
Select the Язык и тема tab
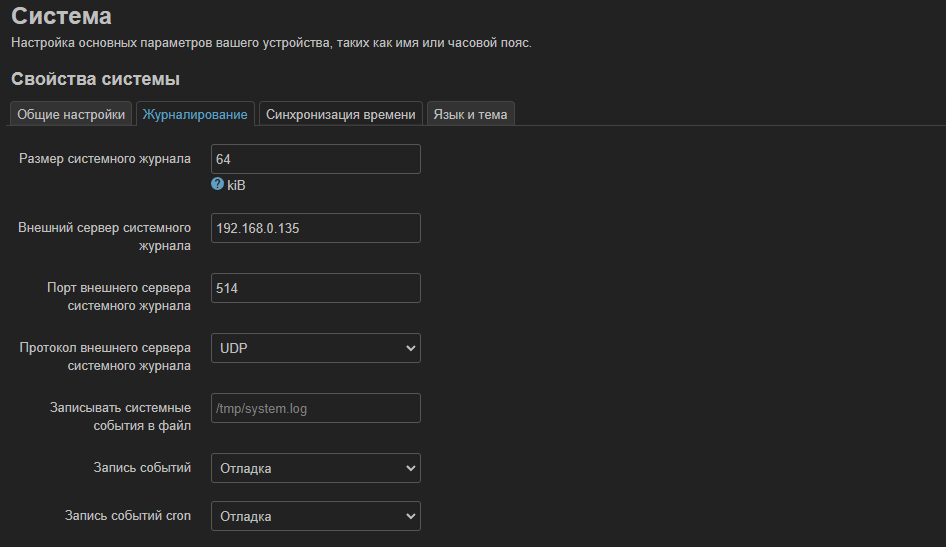tap(471, 114)
